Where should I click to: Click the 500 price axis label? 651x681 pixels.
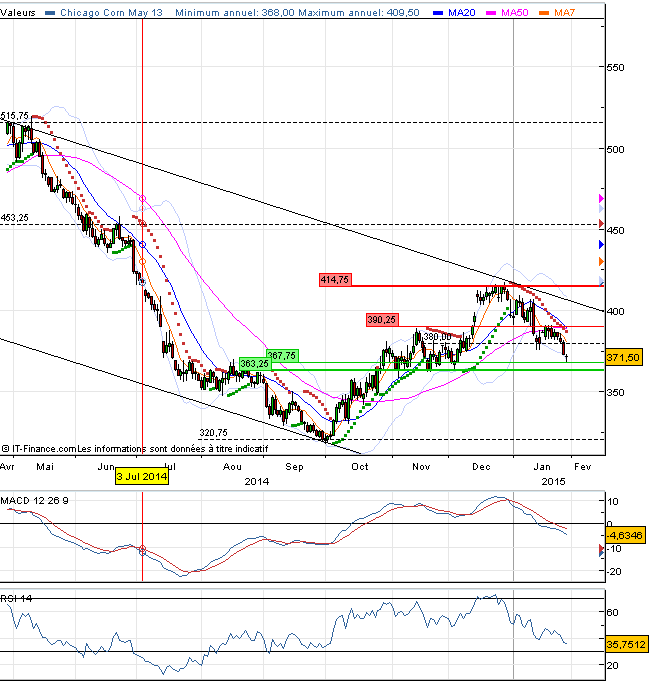(x=615, y=149)
